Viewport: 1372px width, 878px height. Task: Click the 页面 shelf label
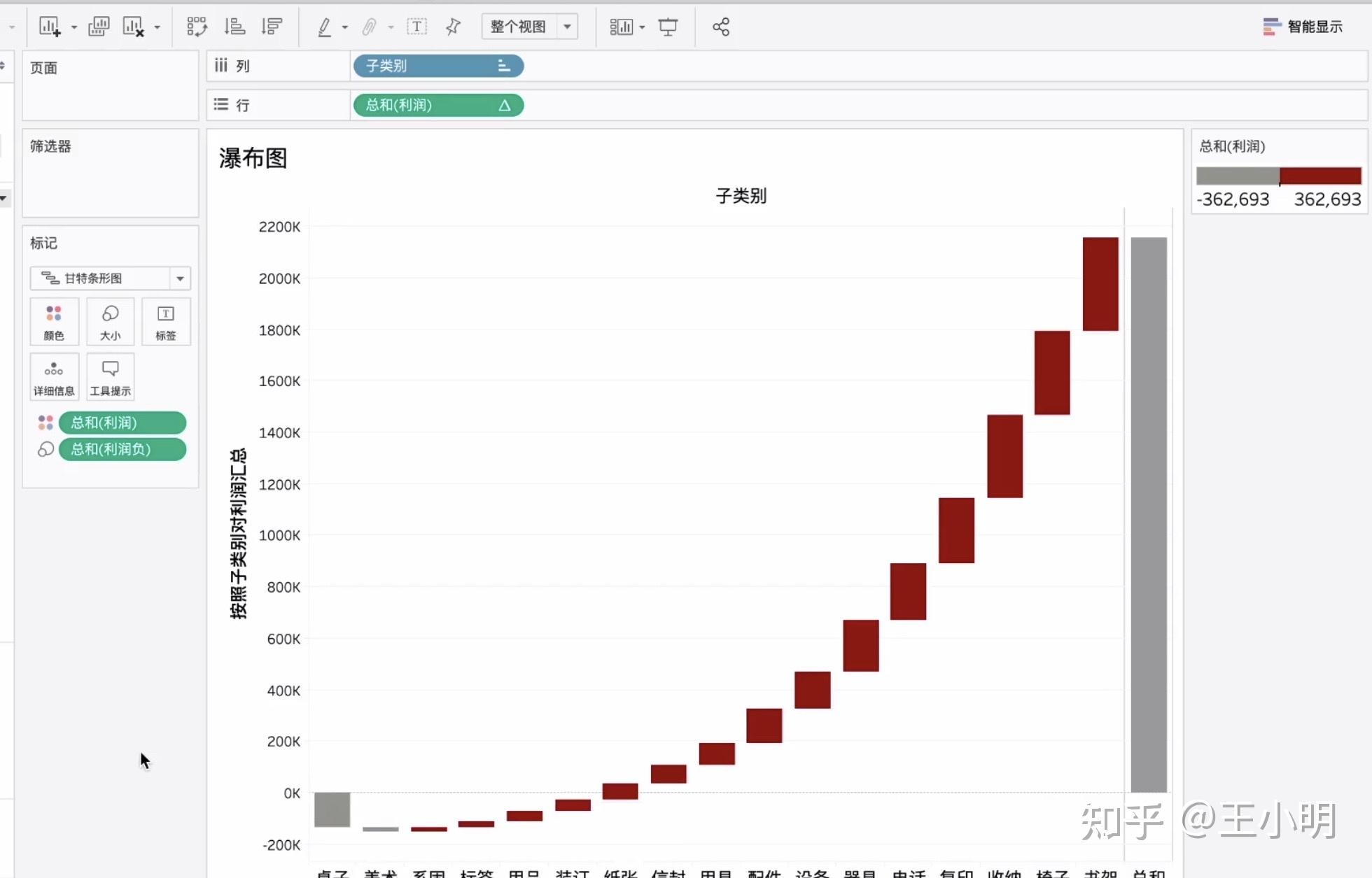[x=43, y=68]
